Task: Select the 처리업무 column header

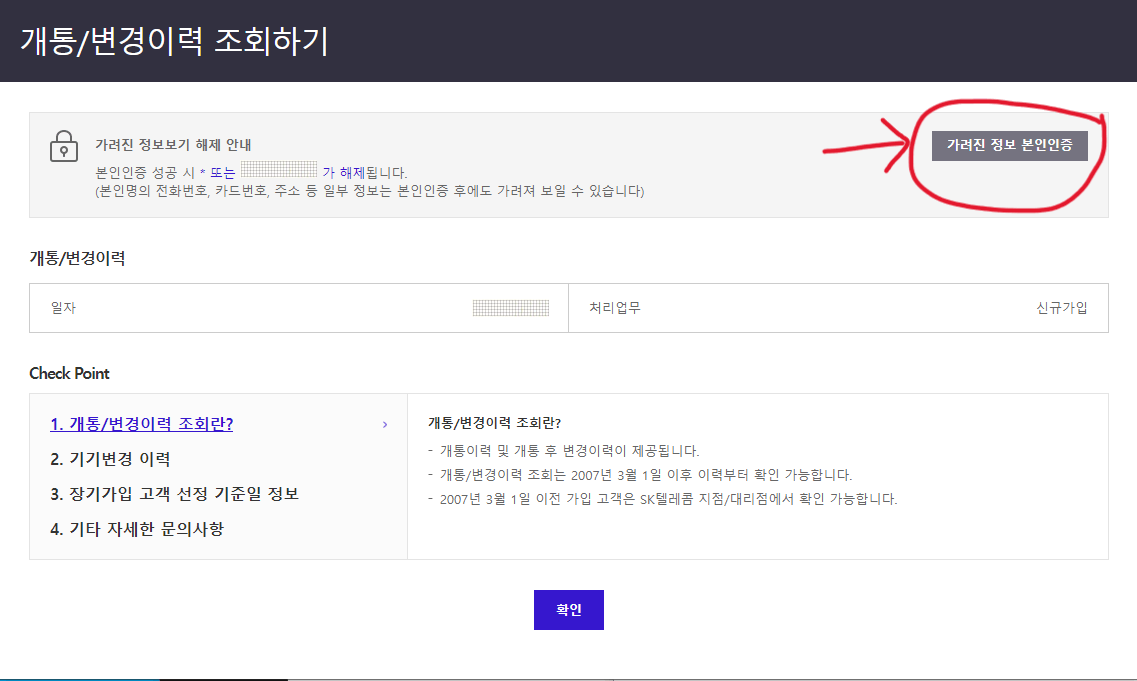Action: 612,308
